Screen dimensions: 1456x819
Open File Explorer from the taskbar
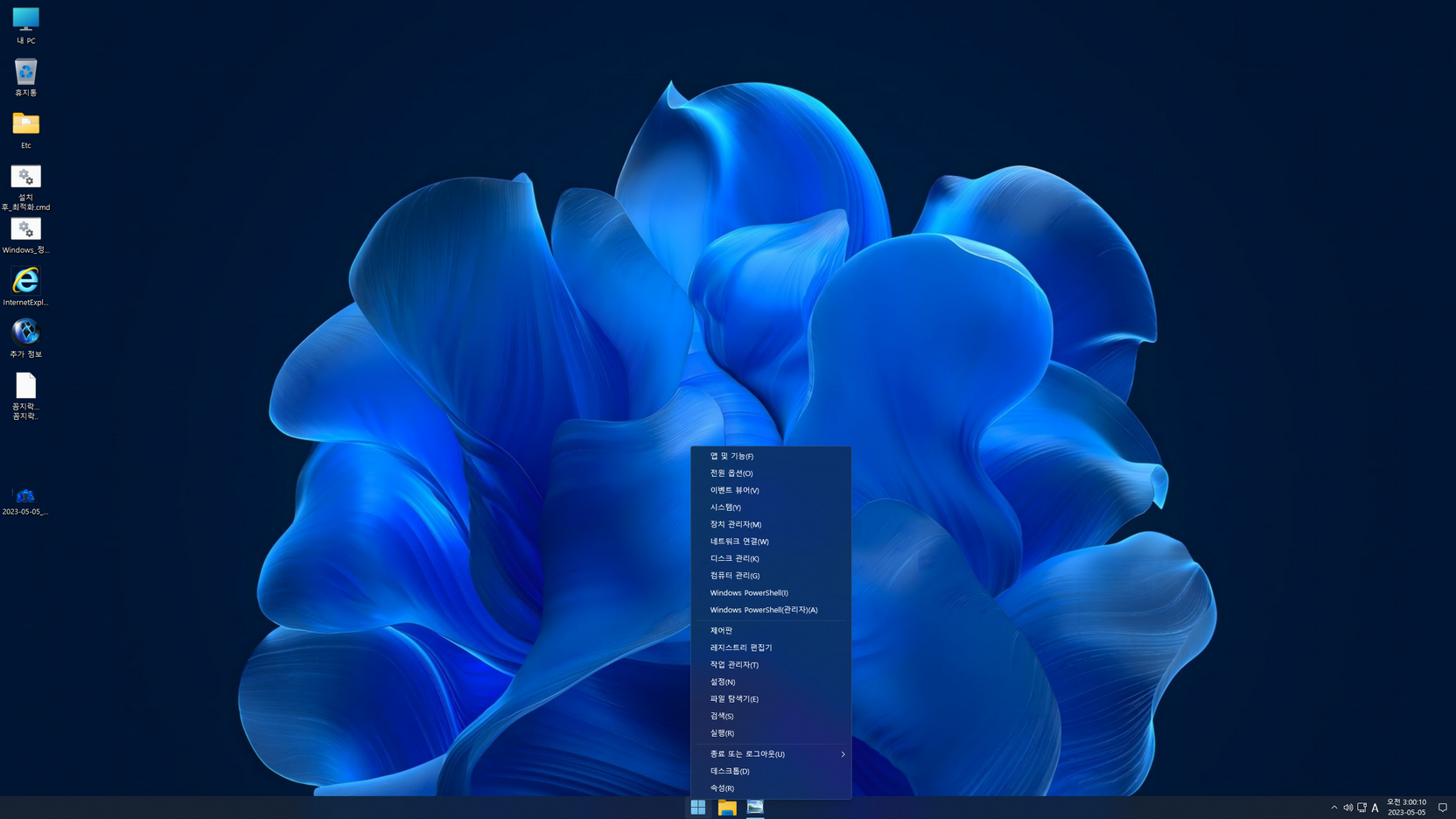pos(726,808)
